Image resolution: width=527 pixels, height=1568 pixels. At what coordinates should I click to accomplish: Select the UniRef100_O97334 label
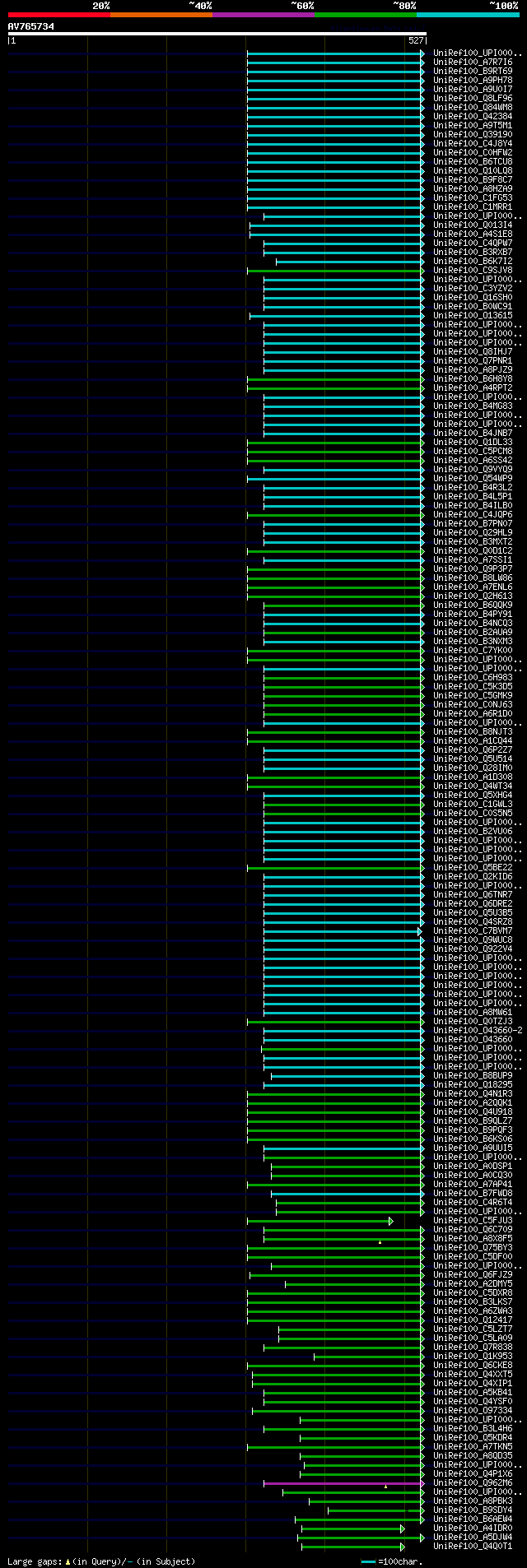tap(473, 1410)
